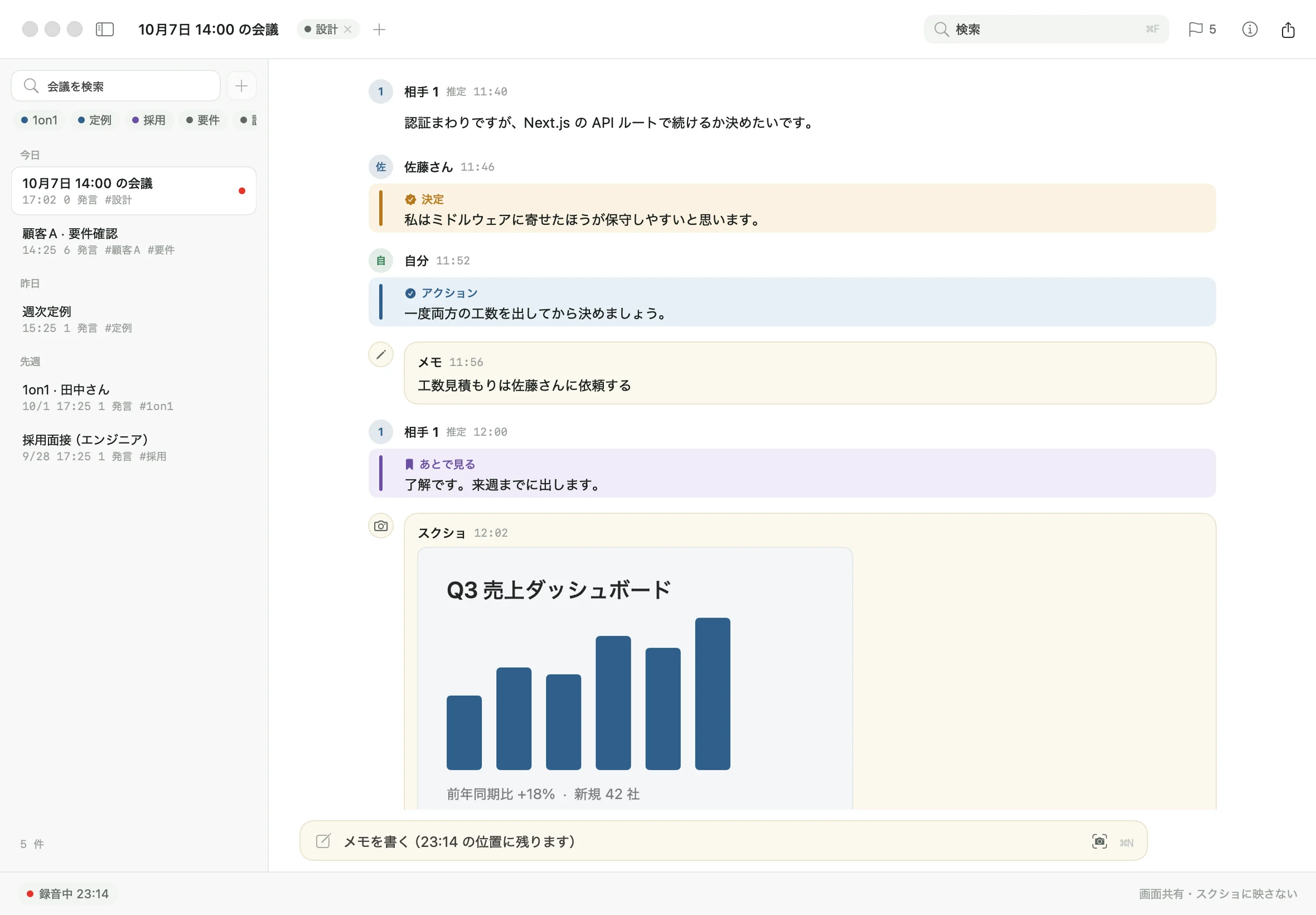1316x915 pixels.
Task: Click the 録音中 23:14 recording indicator
Action: click(68, 894)
